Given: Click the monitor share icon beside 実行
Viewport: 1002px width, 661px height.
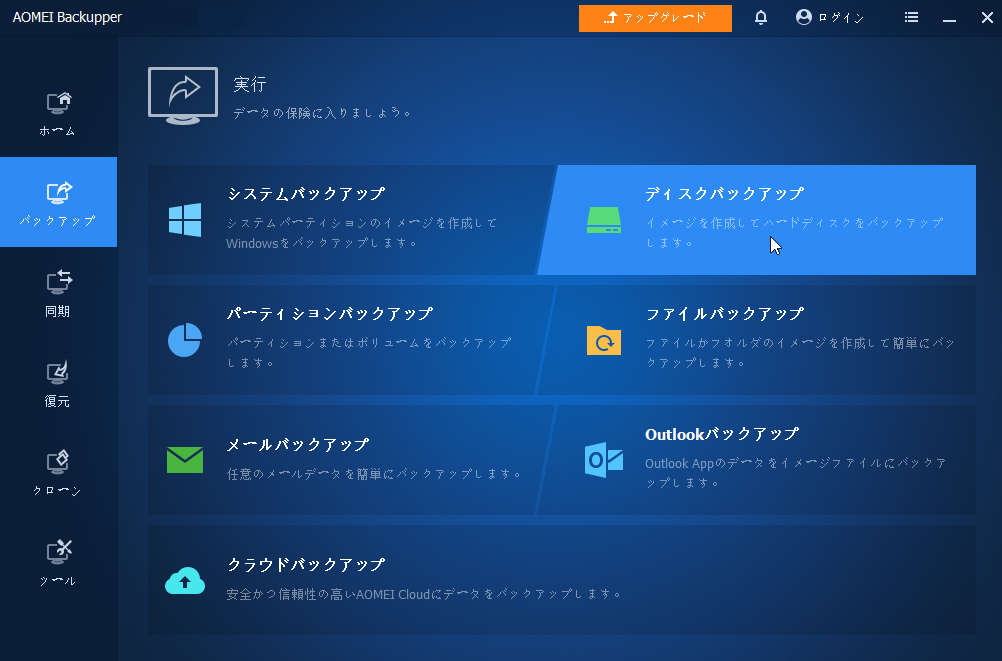Looking at the screenshot, I should (183, 96).
